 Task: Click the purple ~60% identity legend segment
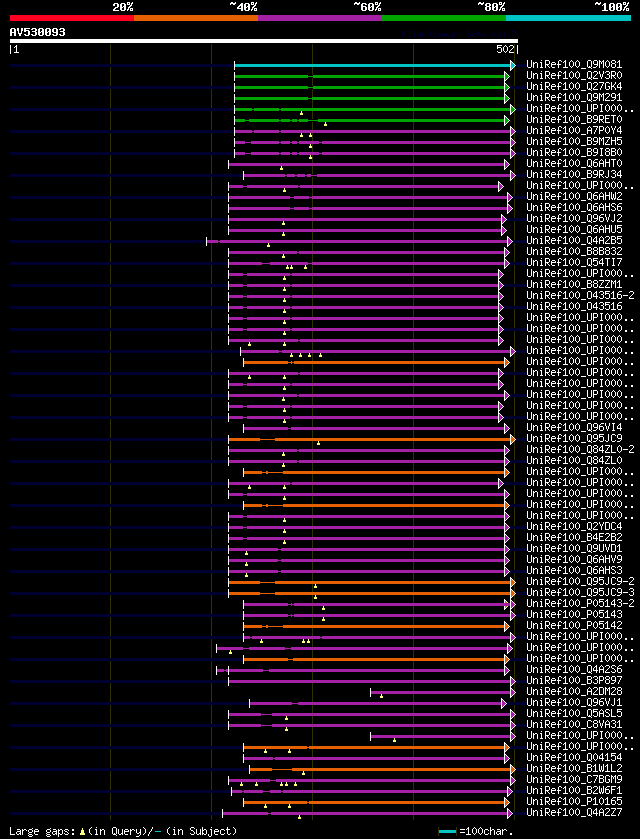[320, 18]
